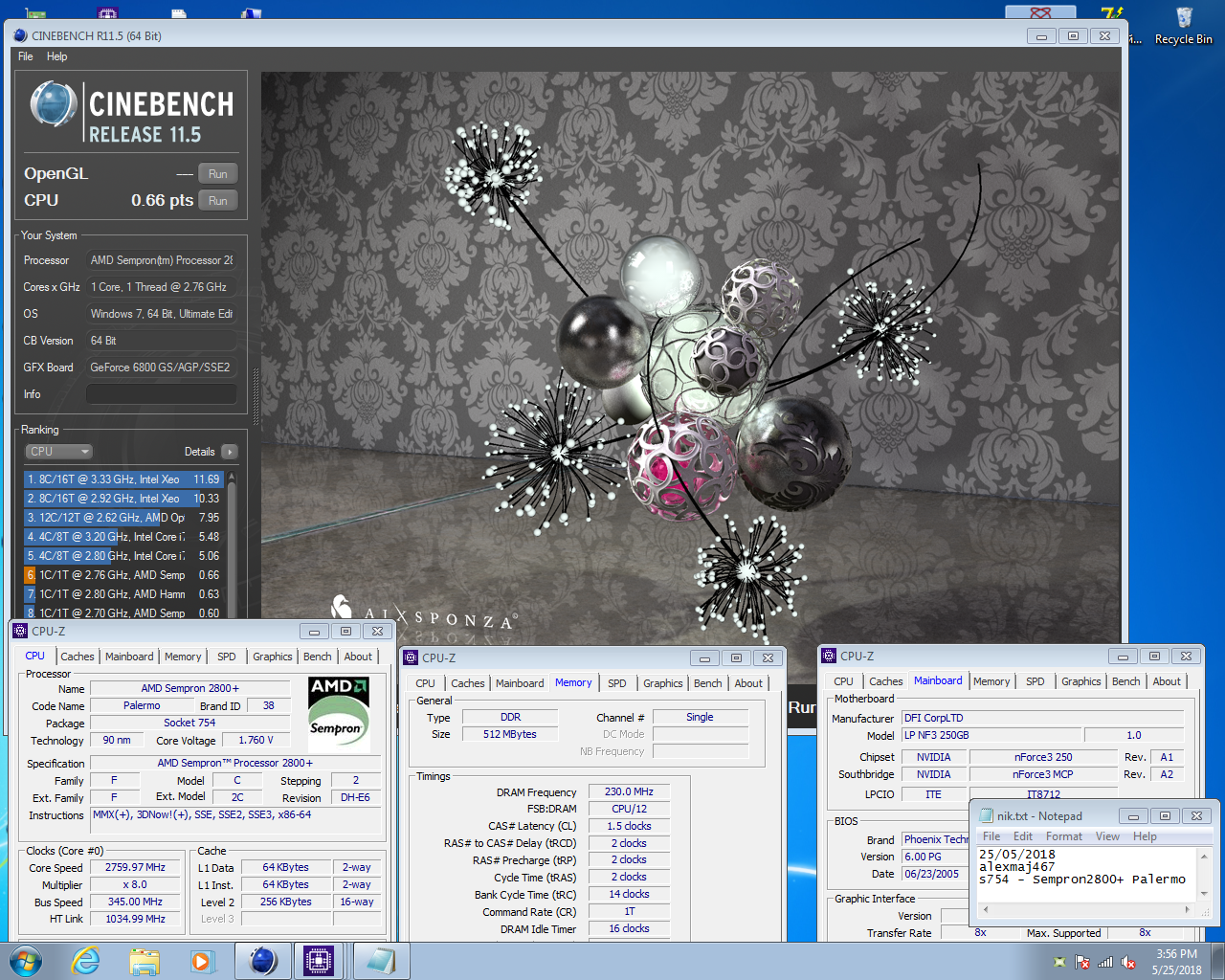Click the Chipset nForce3 250 value
The image size is (1225, 980).
pos(1043,757)
